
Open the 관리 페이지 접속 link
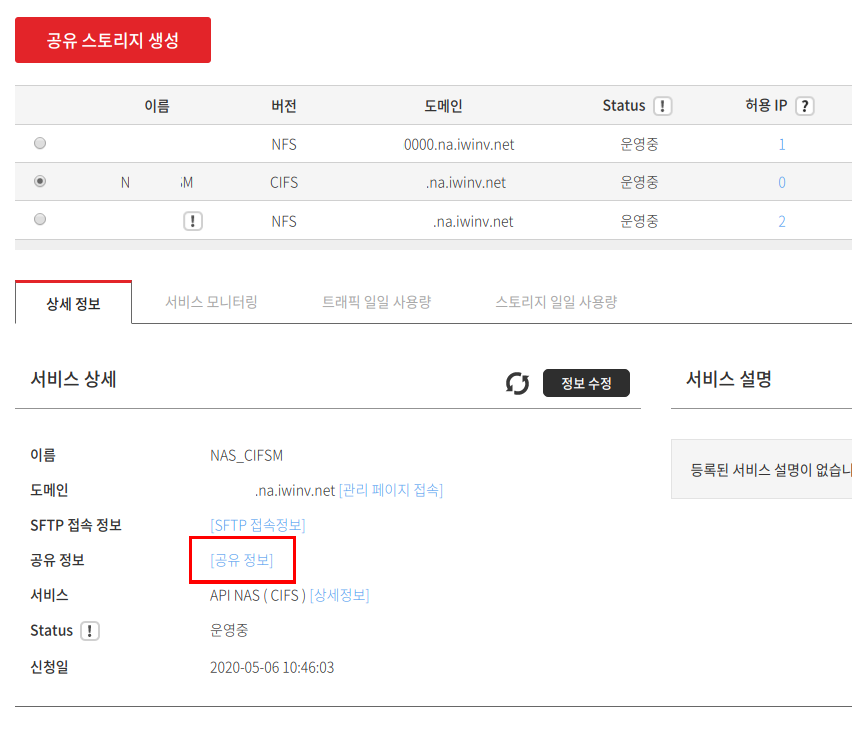click(391, 490)
